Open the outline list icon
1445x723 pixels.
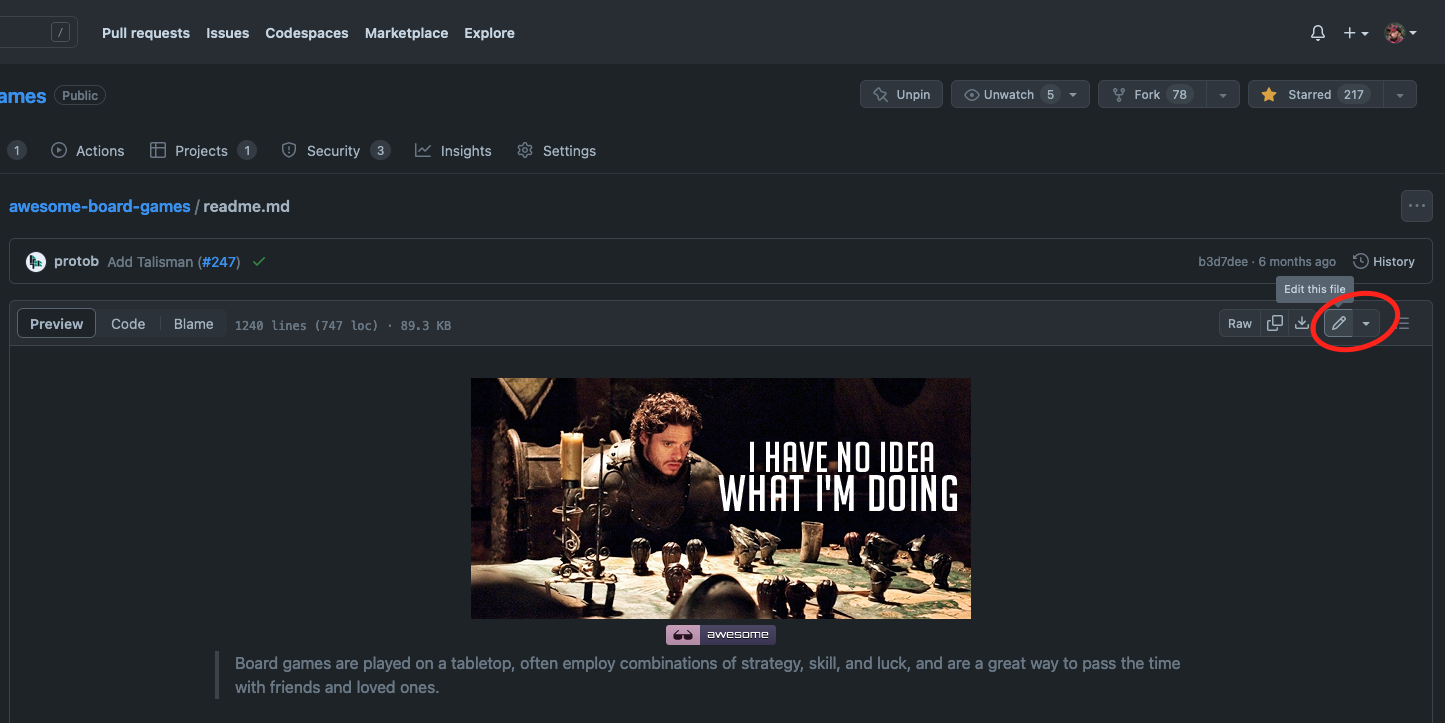pos(1404,323)
